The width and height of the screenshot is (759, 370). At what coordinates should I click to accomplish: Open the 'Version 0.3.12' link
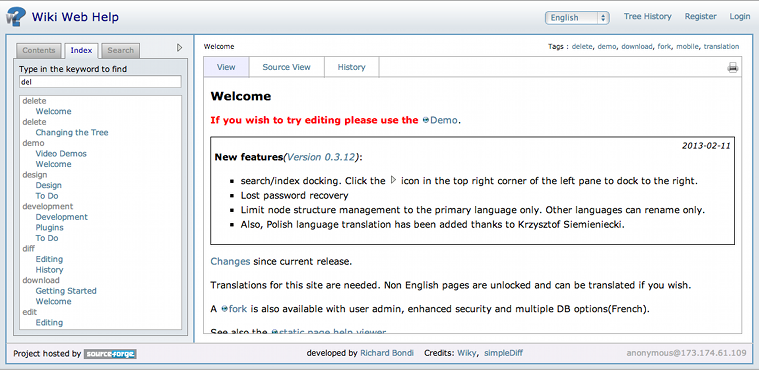321,157
